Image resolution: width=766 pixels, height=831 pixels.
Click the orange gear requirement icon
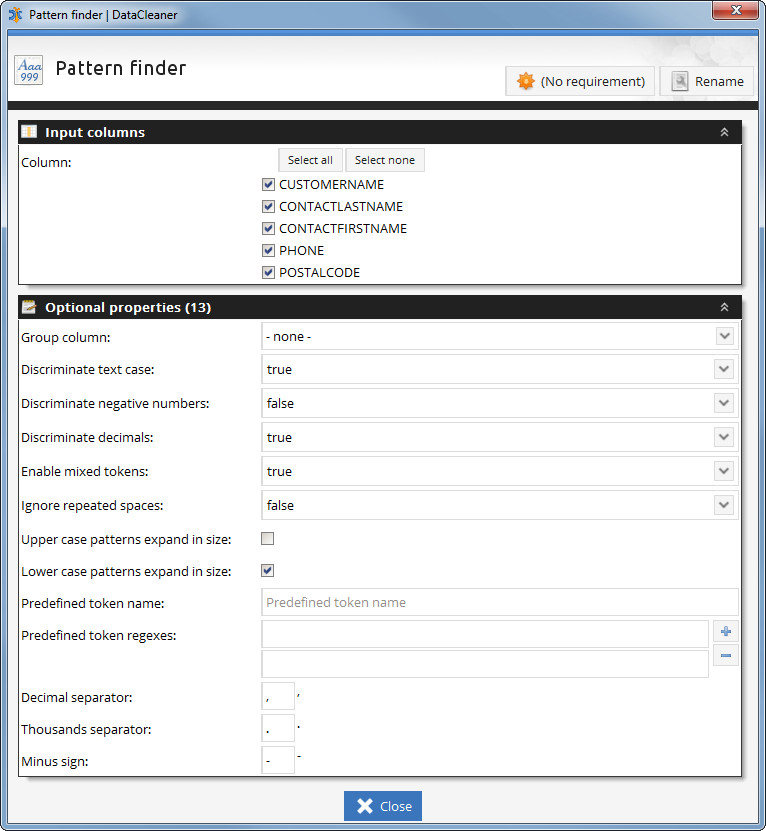point(525,81)
